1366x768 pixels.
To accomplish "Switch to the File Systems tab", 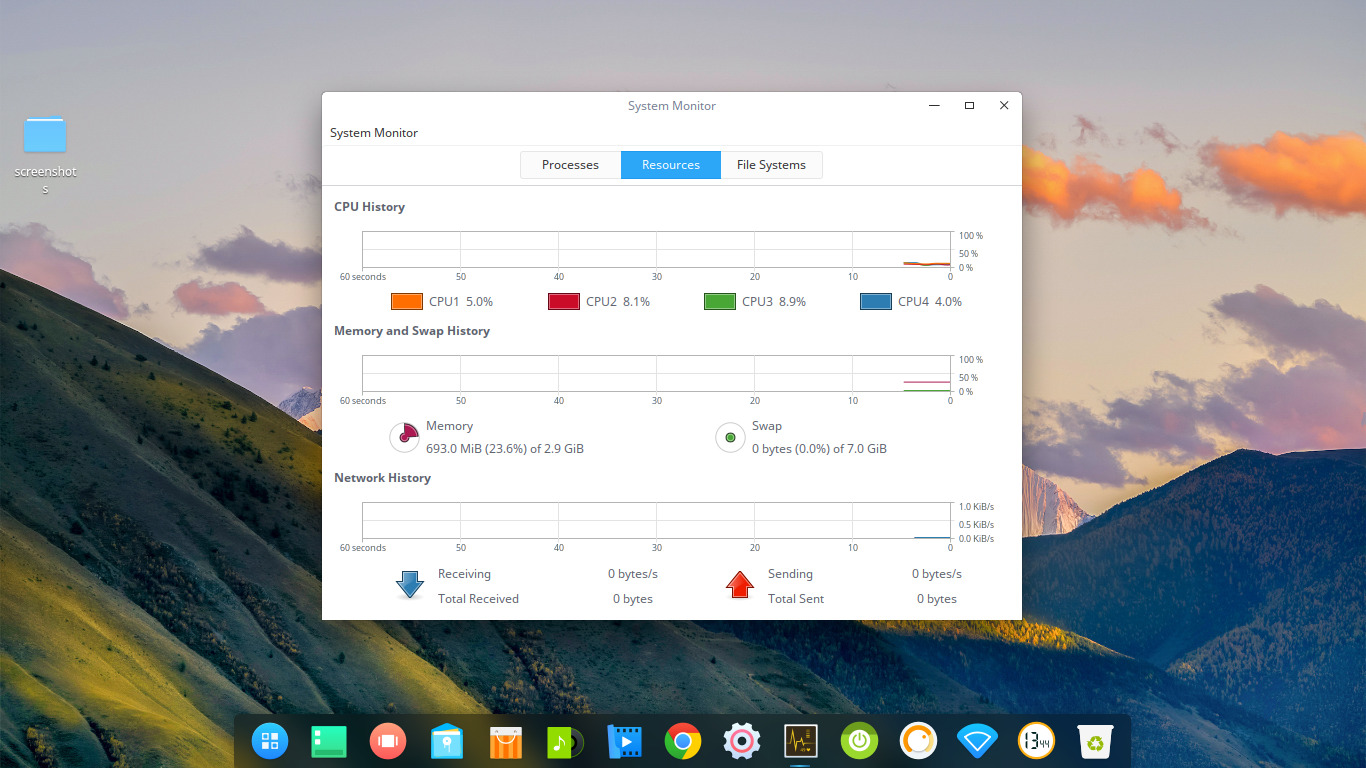I will click(x=771, y=164).
